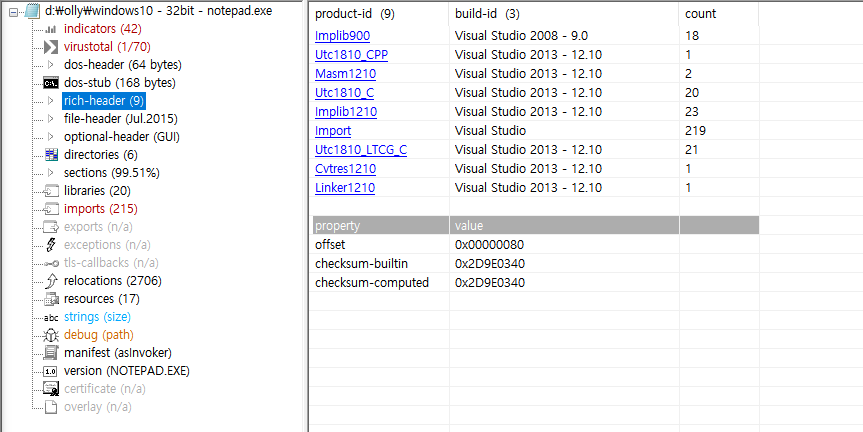Click the manifest document icon
Image resolution: width=863 pixels, height=432 pixels.
51,353
